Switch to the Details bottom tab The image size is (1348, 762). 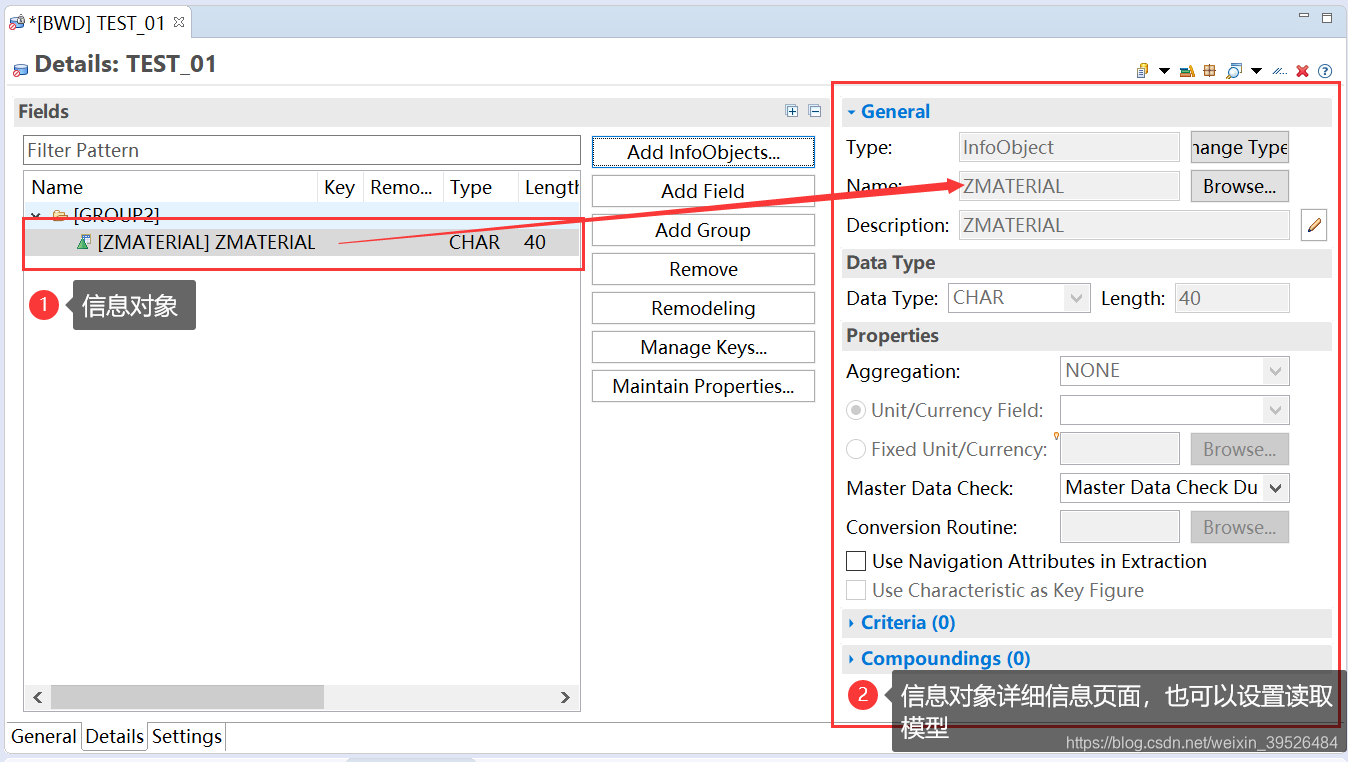[114, 736]
